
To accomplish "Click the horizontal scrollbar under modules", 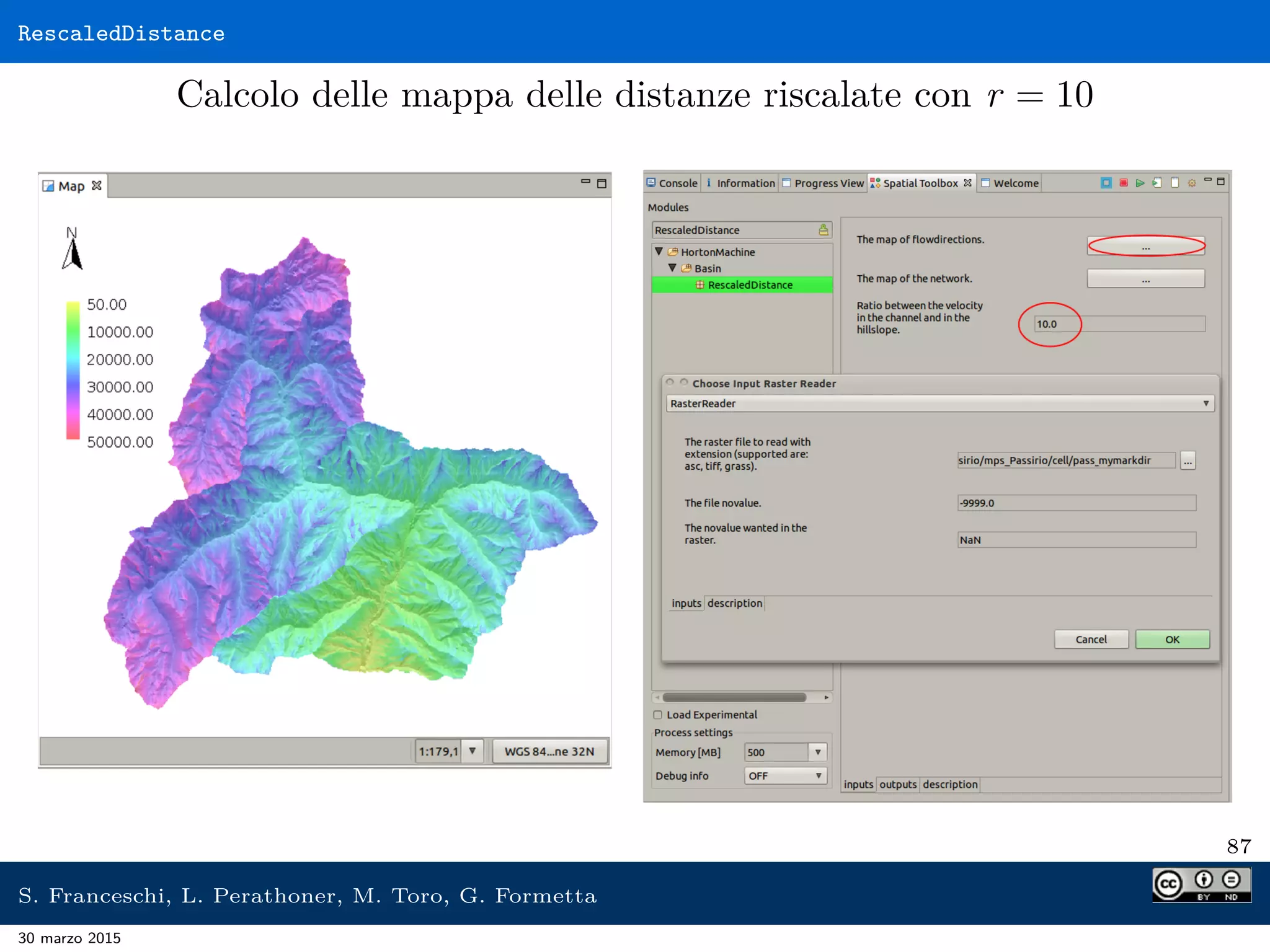I will tap(734, 697).
